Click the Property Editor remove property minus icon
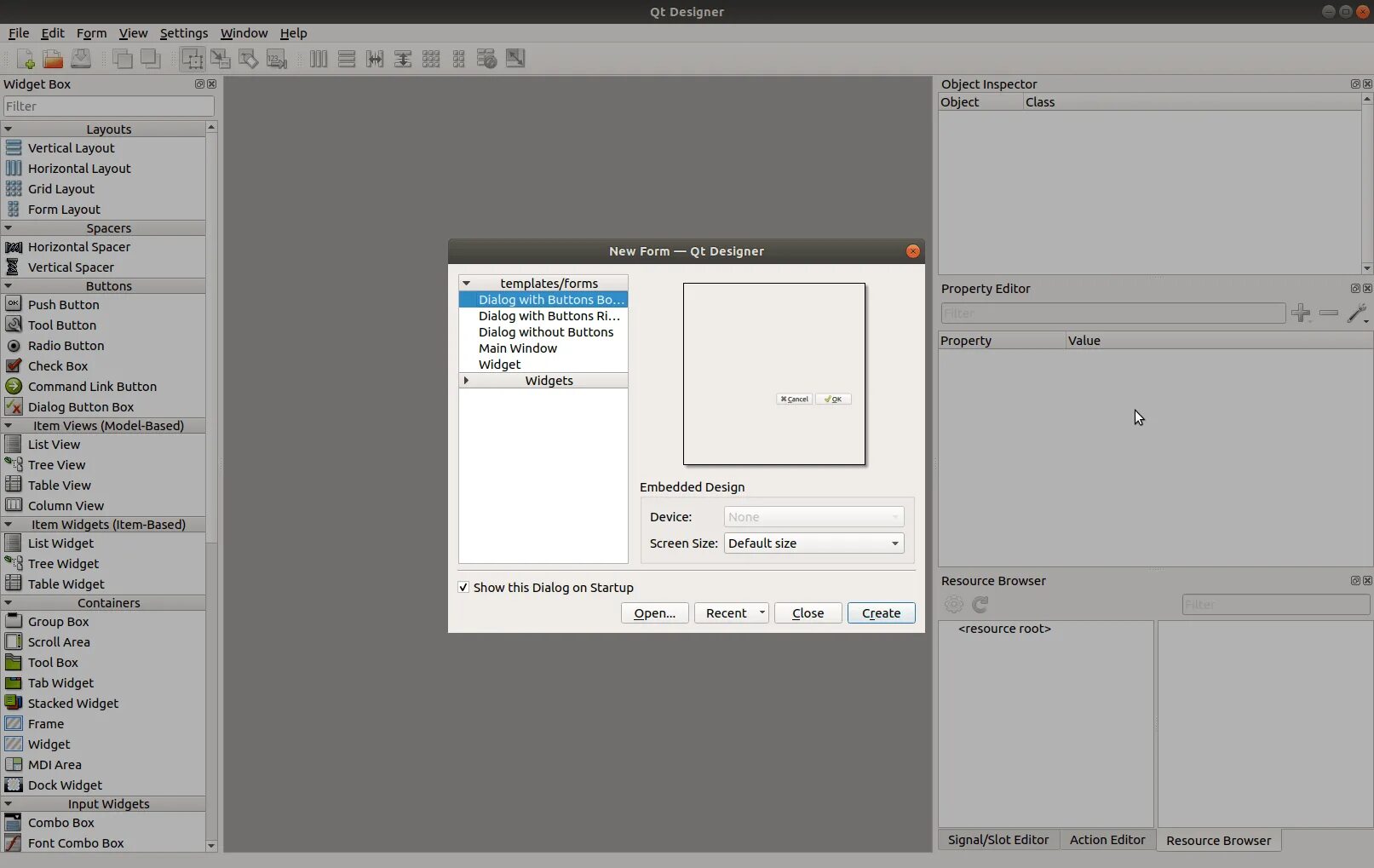This screenshot has width=1374, height=868. [1329, 313]
